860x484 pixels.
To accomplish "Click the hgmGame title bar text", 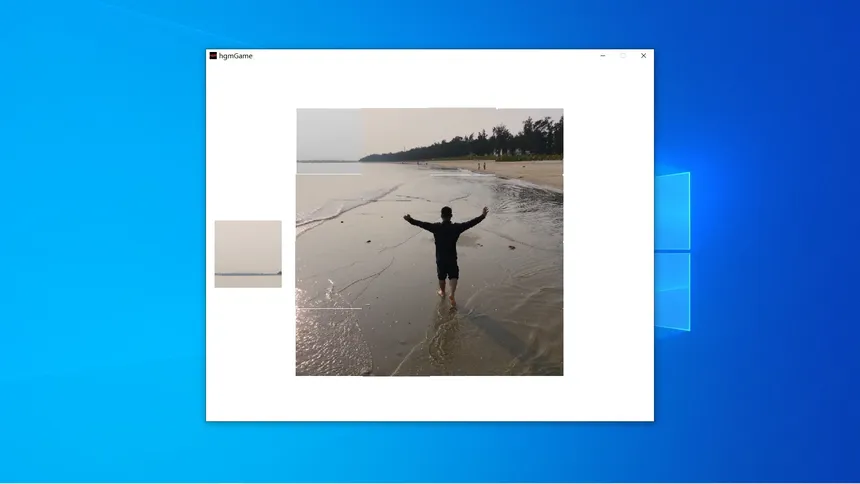I will 236,56.
